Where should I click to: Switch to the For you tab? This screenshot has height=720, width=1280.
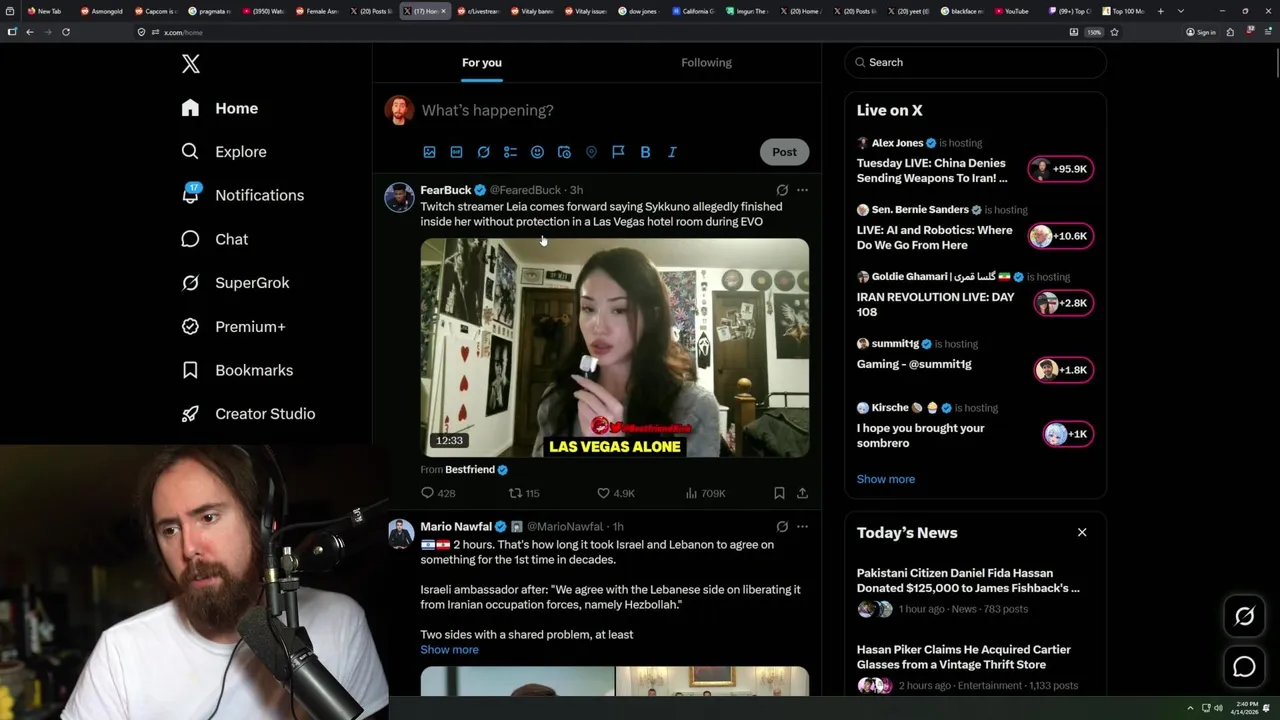482,62
